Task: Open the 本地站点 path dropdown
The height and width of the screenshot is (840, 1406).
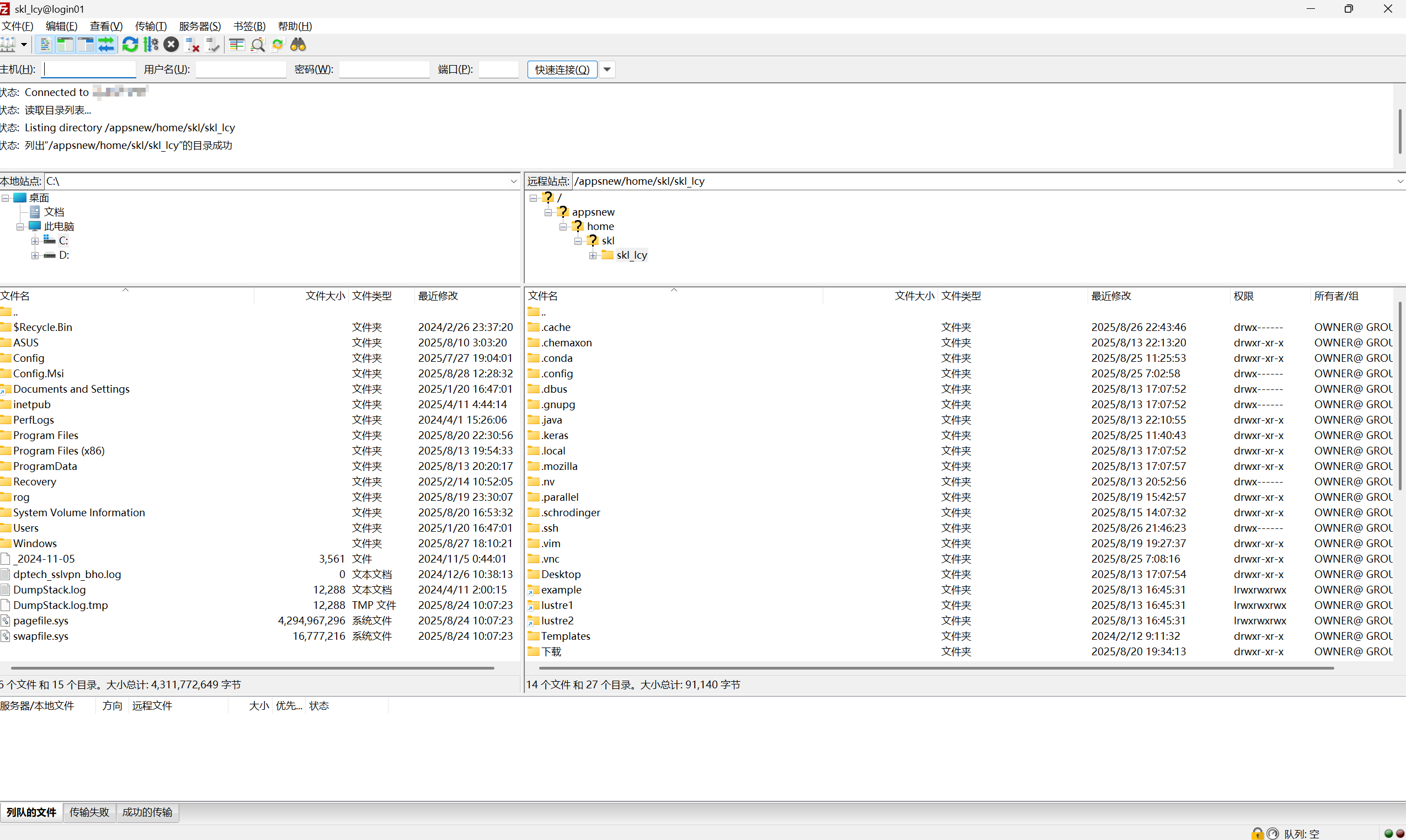Action: [x=514, y=181]
